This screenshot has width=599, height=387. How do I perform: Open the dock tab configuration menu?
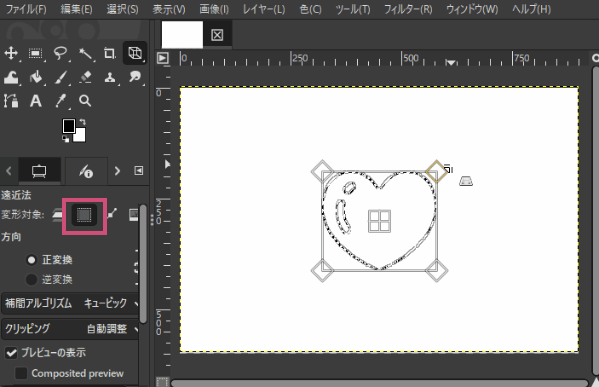tap(139, 171)
